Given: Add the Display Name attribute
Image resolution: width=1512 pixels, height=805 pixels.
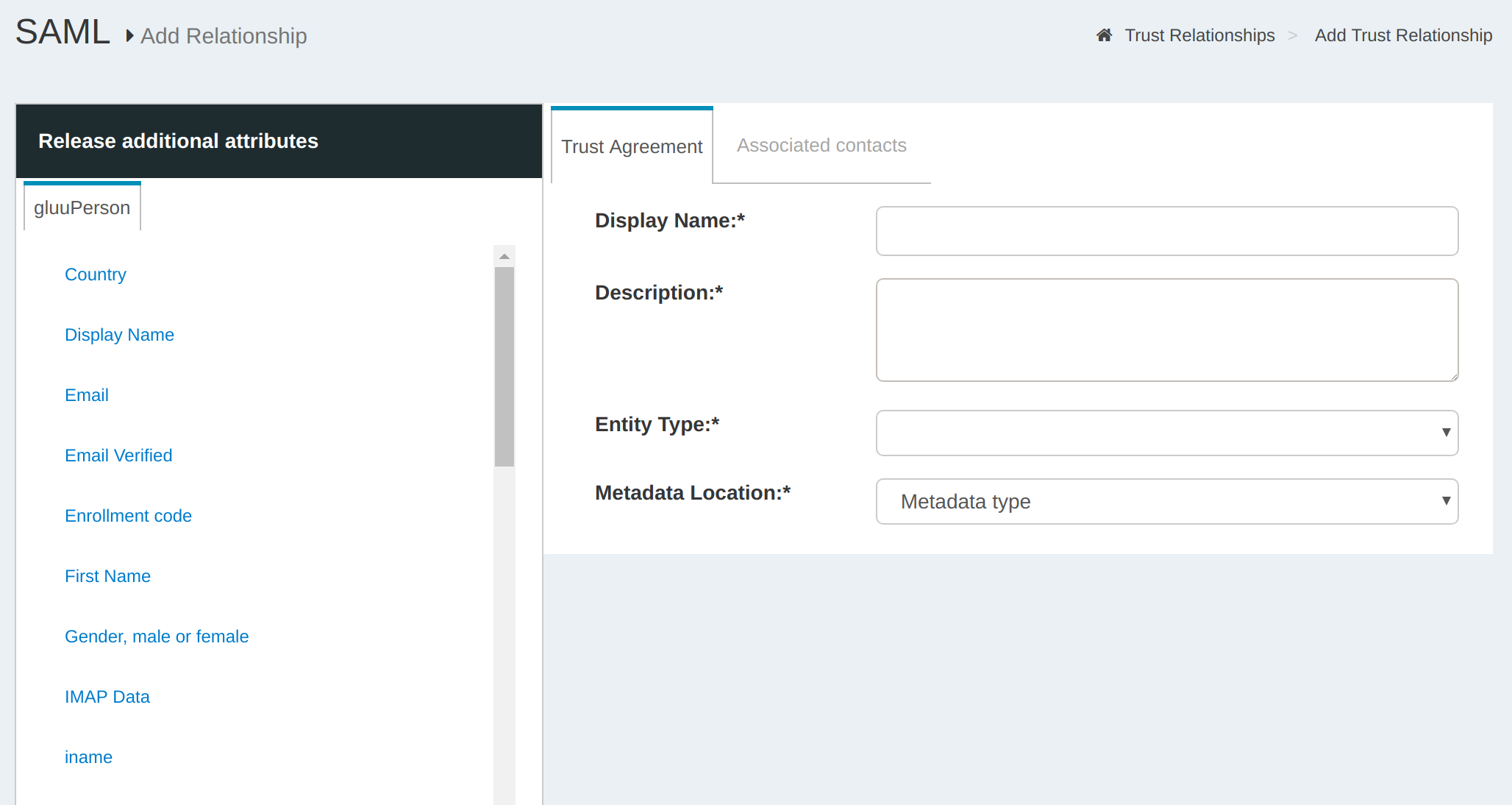Looking at the screenshot, I should coord(119,335).
